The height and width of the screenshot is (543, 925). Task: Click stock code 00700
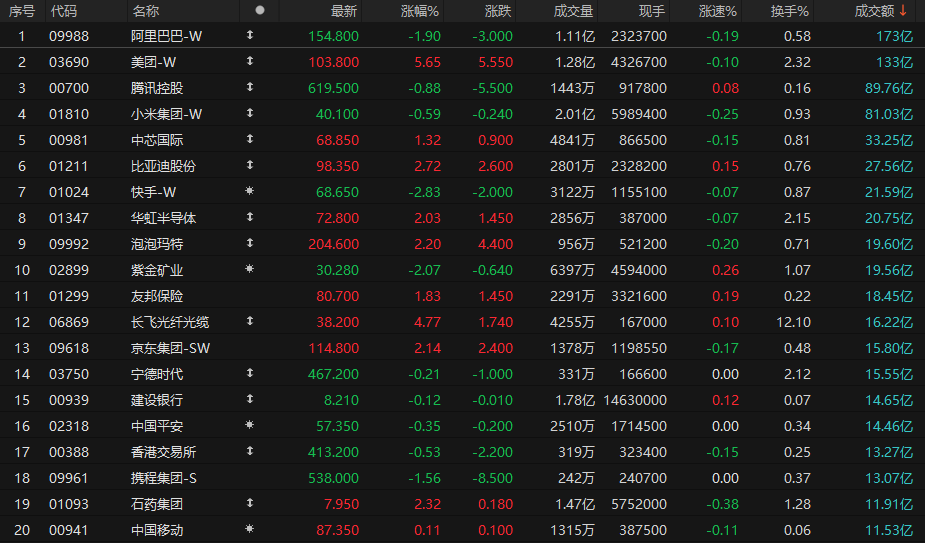click(69, 88)
